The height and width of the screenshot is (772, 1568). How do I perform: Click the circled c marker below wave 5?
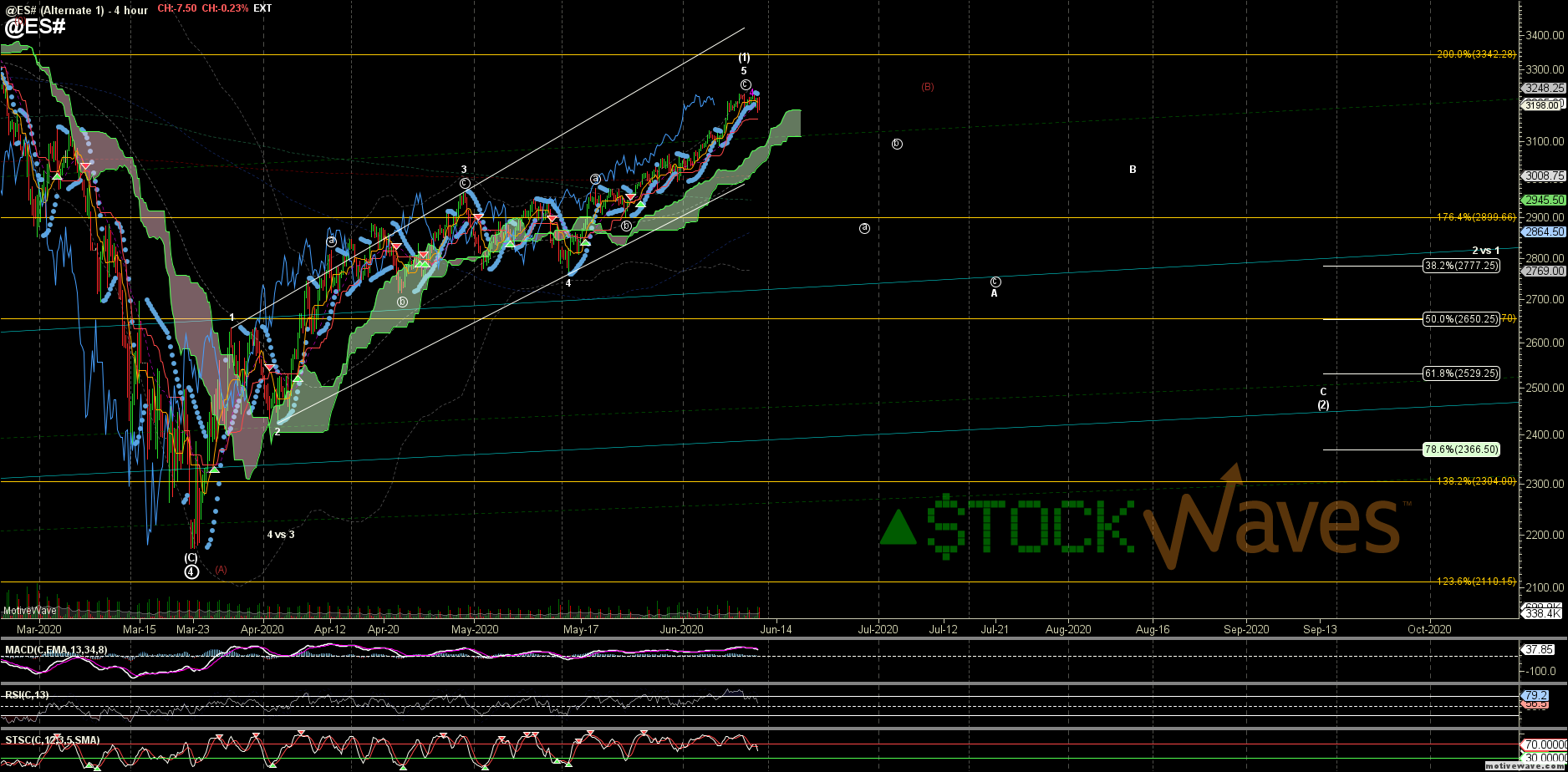[745, 84]
